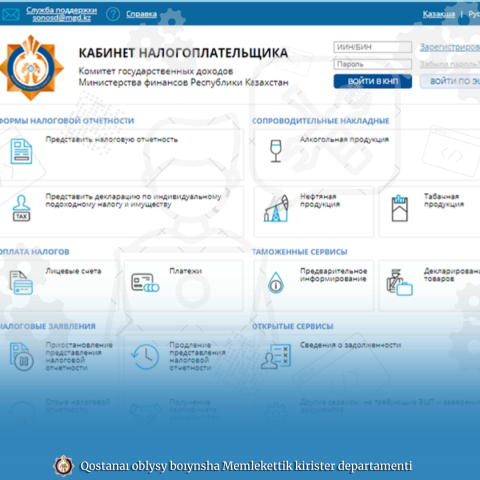The width and height of the screenshot is (480, 480).
Task: Switch language to Казакша
Action: pos(439,14)
